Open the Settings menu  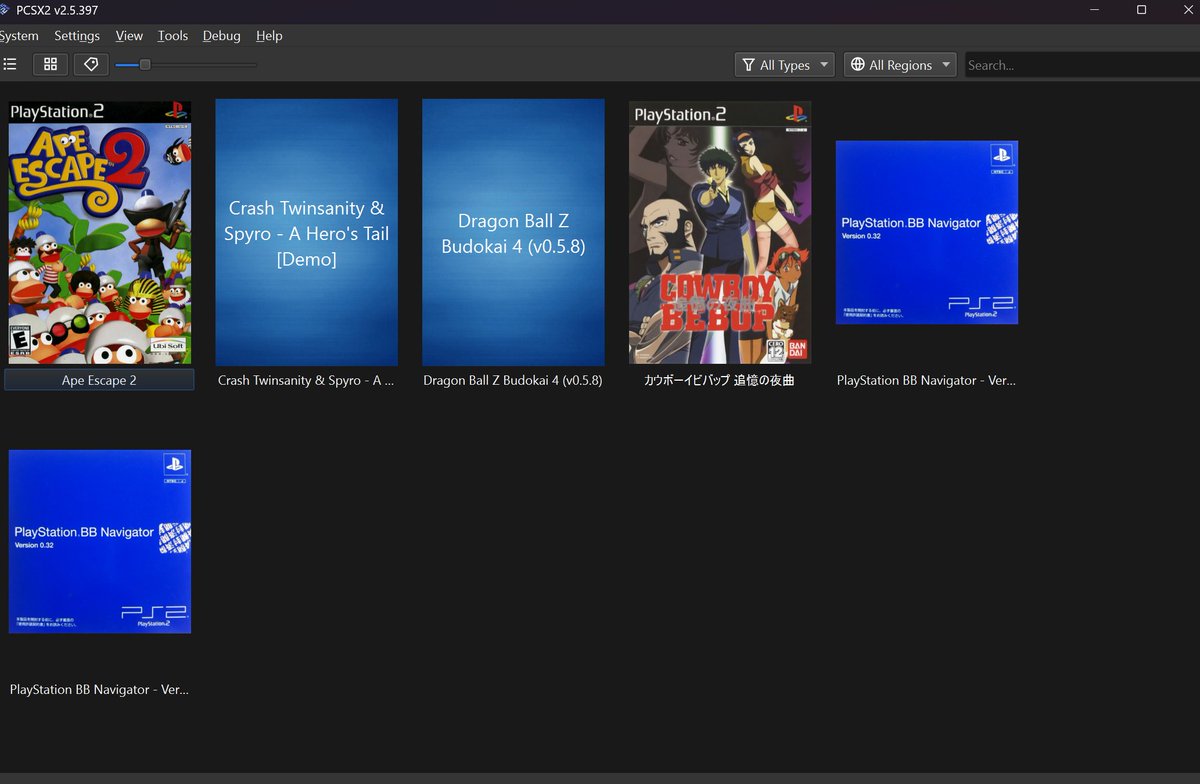[77, 36]
